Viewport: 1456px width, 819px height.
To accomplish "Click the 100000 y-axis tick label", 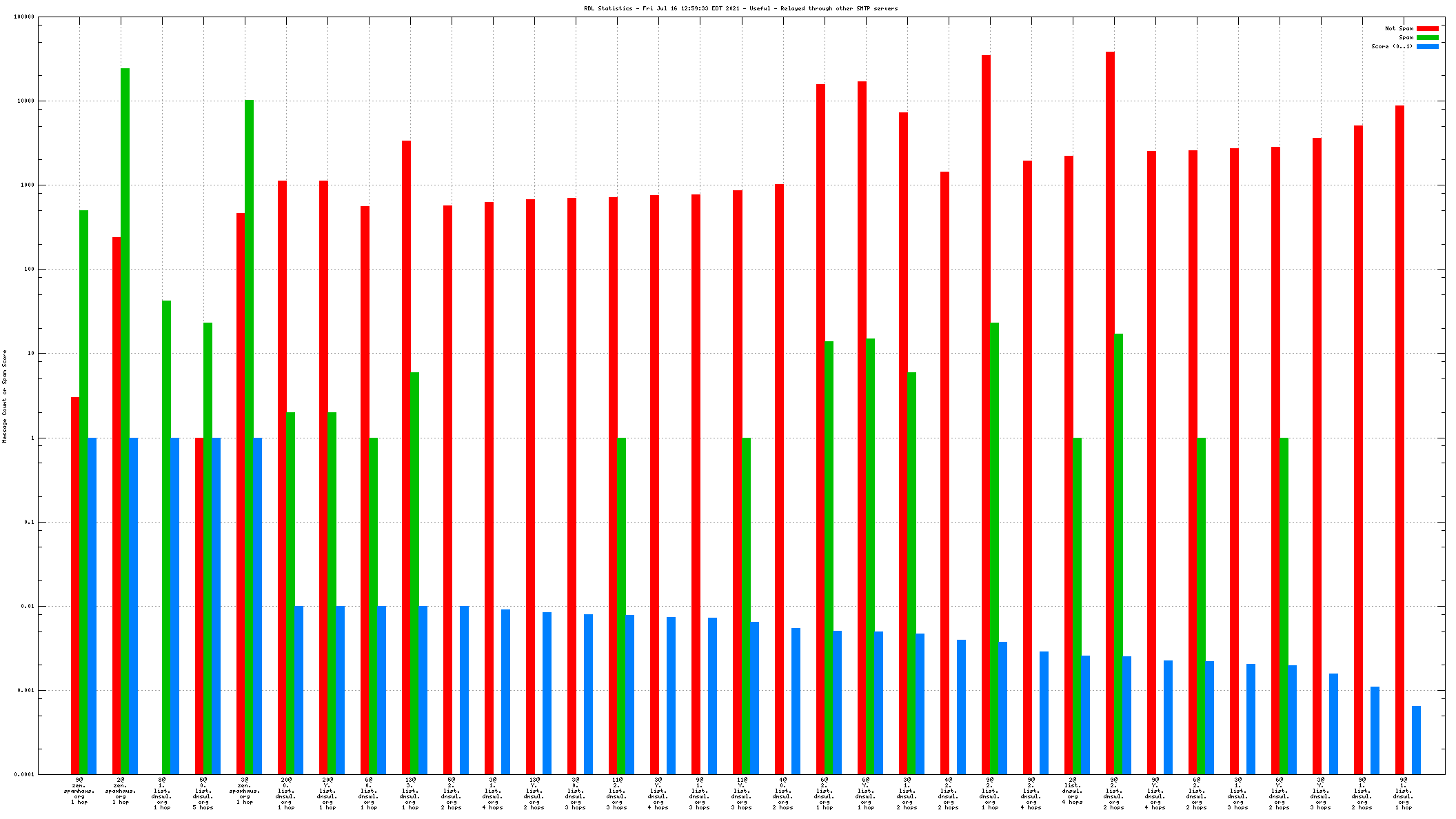I will [x=23, y=17].
